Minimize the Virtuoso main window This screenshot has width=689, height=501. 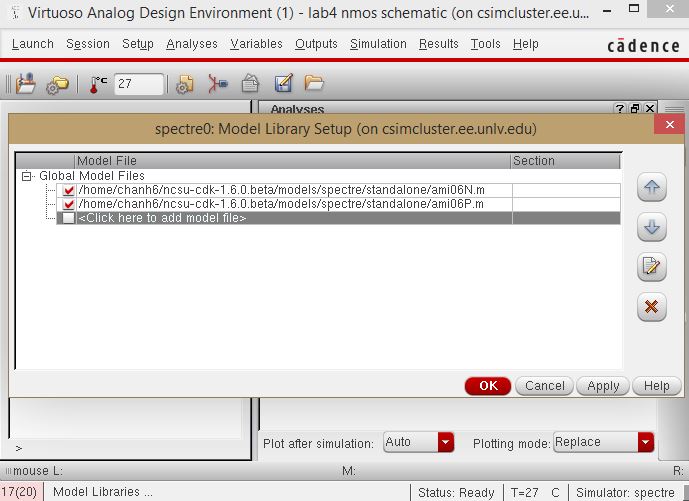tap(607, 11)
